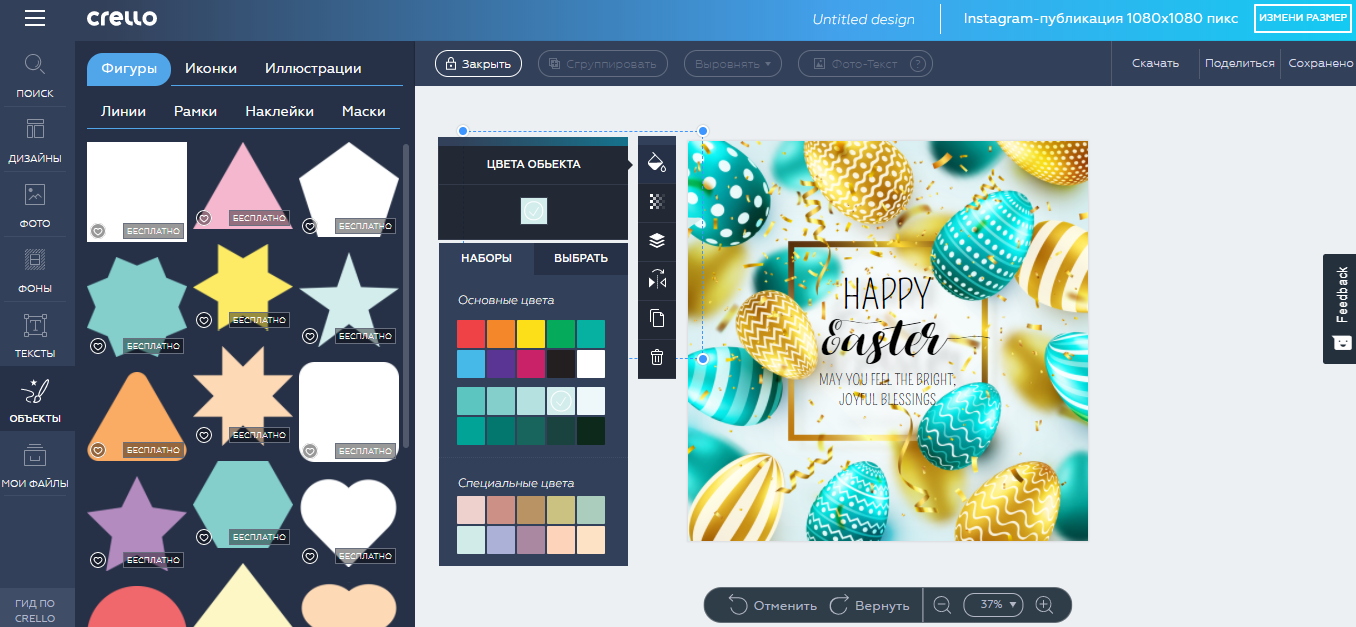The image size is (1356, 627).
Task: Click the zoom in magnifier
Action: tap(1045, 604)
